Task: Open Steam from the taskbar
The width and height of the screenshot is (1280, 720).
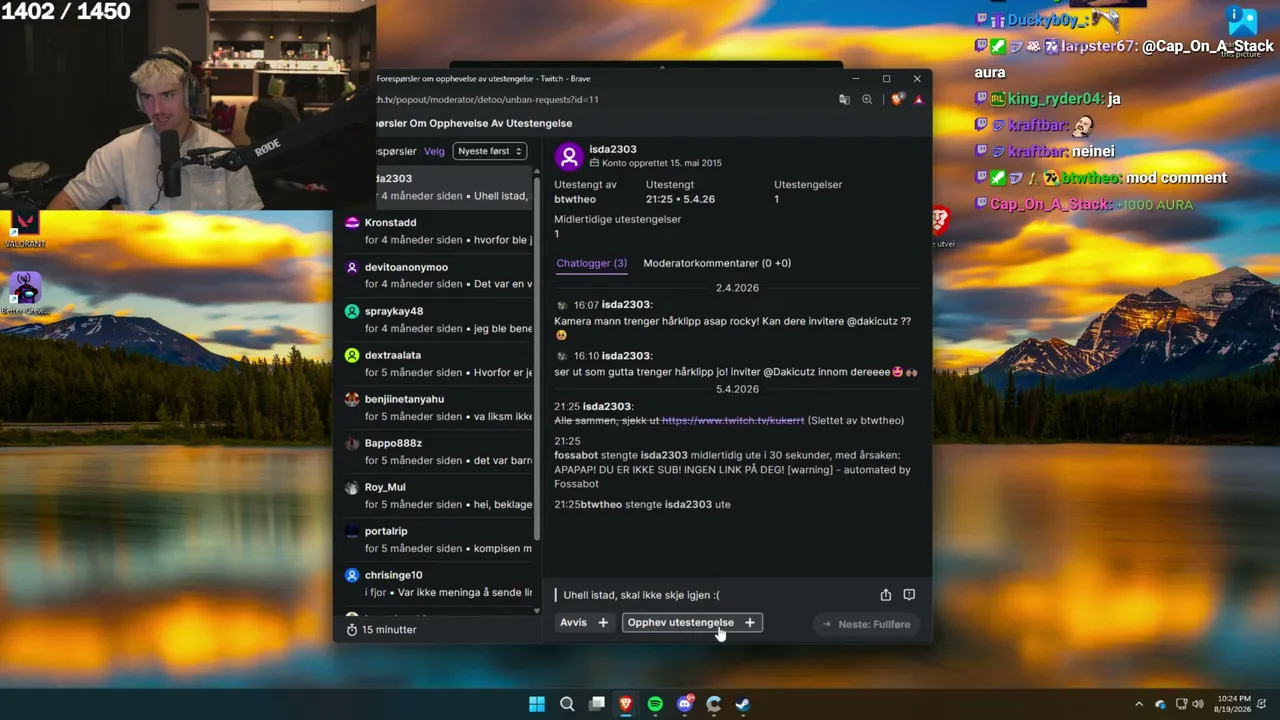Action: point(743,704)
